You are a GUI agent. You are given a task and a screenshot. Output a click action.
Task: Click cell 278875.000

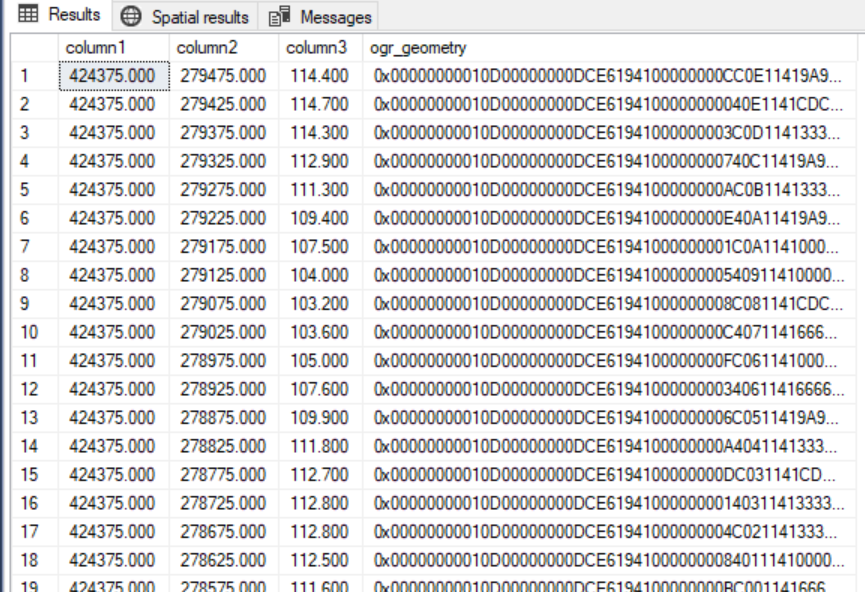coord(224,418)
